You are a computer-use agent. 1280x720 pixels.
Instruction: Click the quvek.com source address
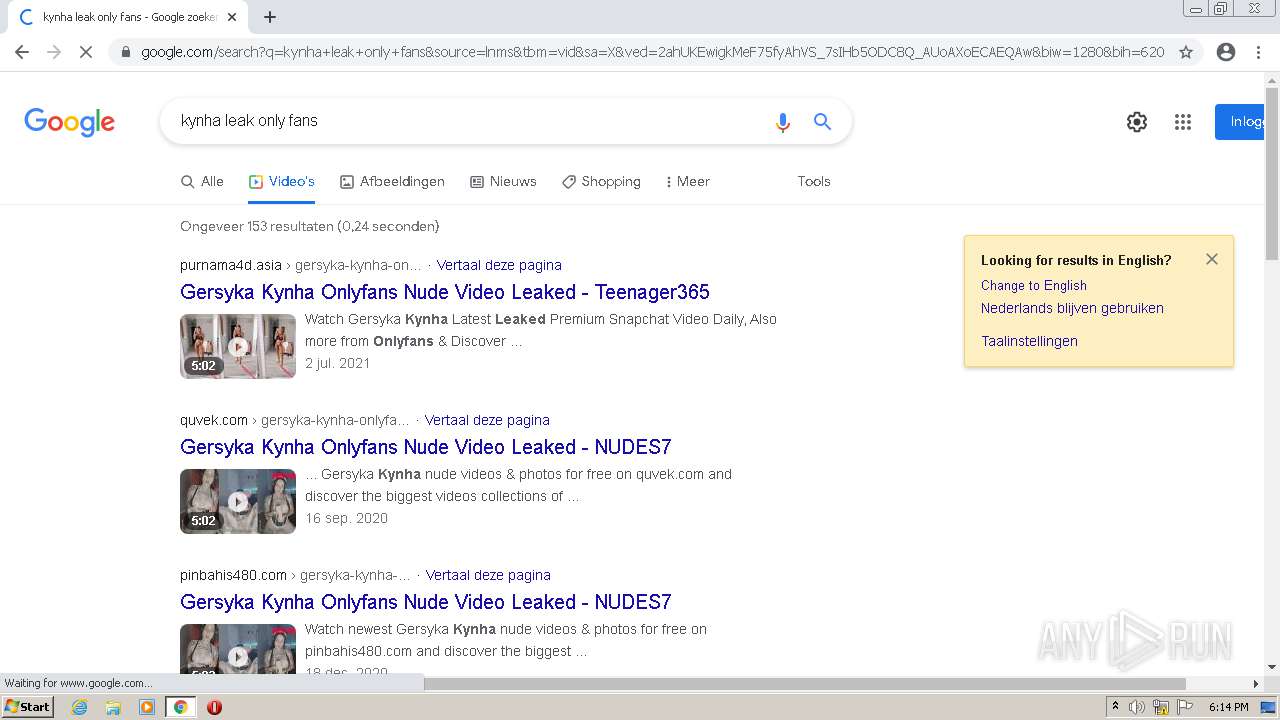point(214,420)
